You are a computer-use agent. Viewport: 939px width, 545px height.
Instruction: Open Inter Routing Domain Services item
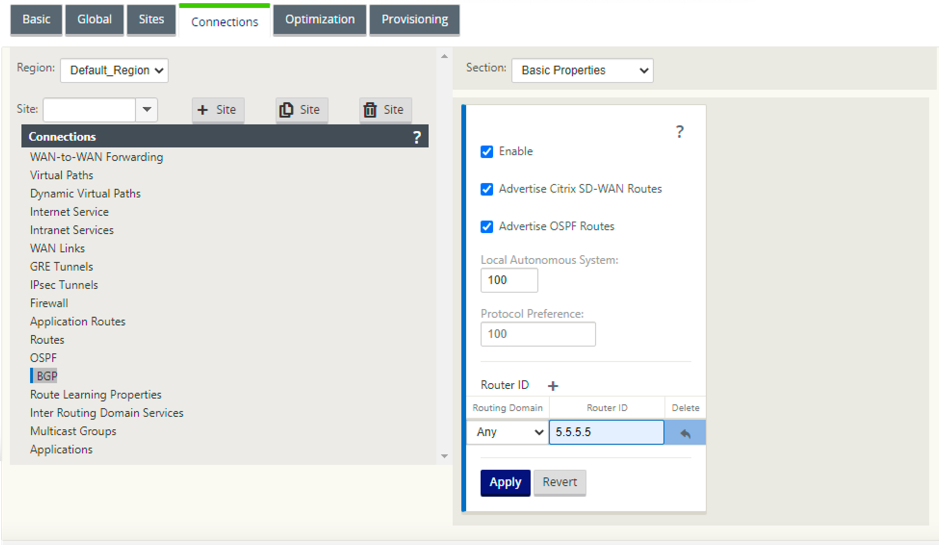pyautogui.click(x=107, y=413)
